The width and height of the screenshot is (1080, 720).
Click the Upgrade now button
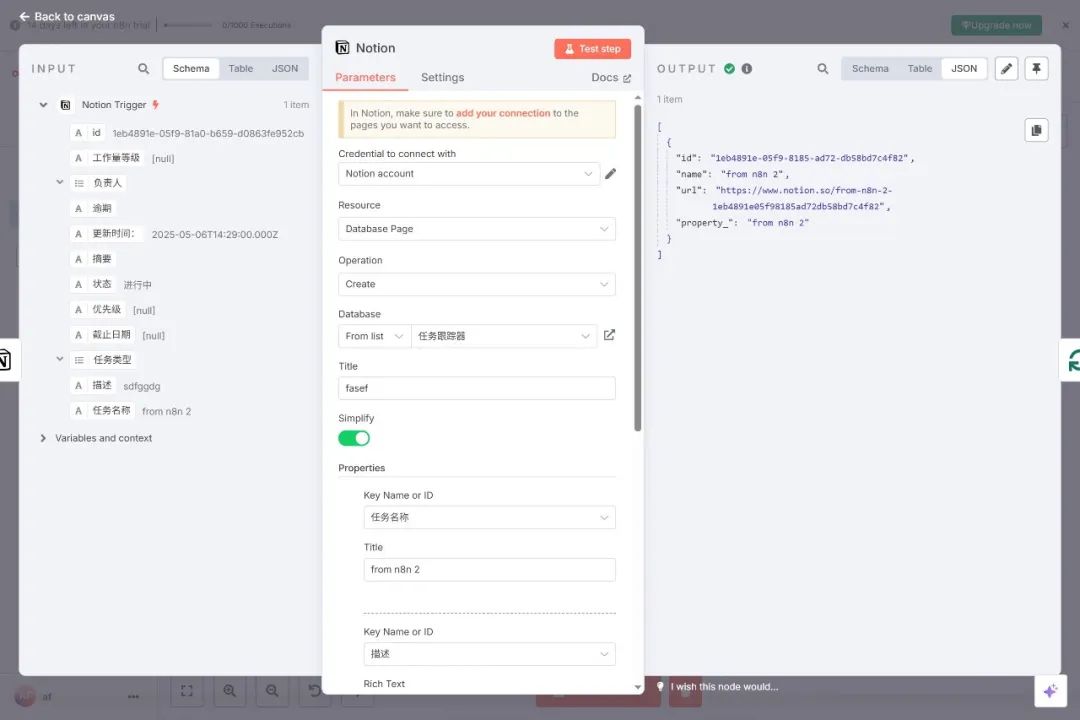(x=996, y=25)
